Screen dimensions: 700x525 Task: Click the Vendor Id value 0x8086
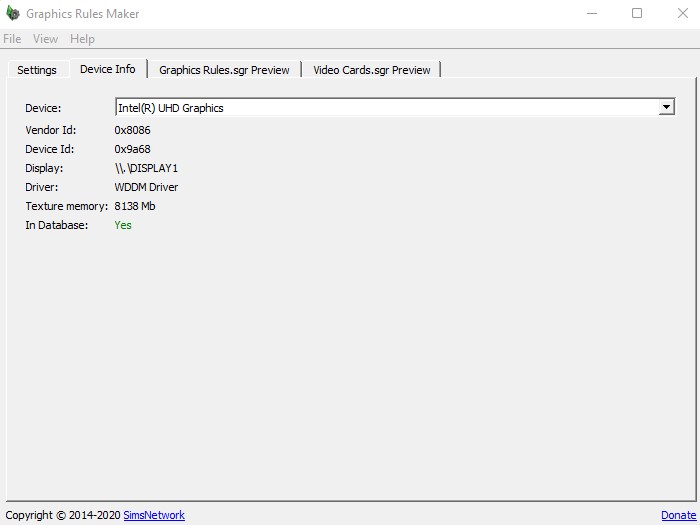(x=132, y=130)
